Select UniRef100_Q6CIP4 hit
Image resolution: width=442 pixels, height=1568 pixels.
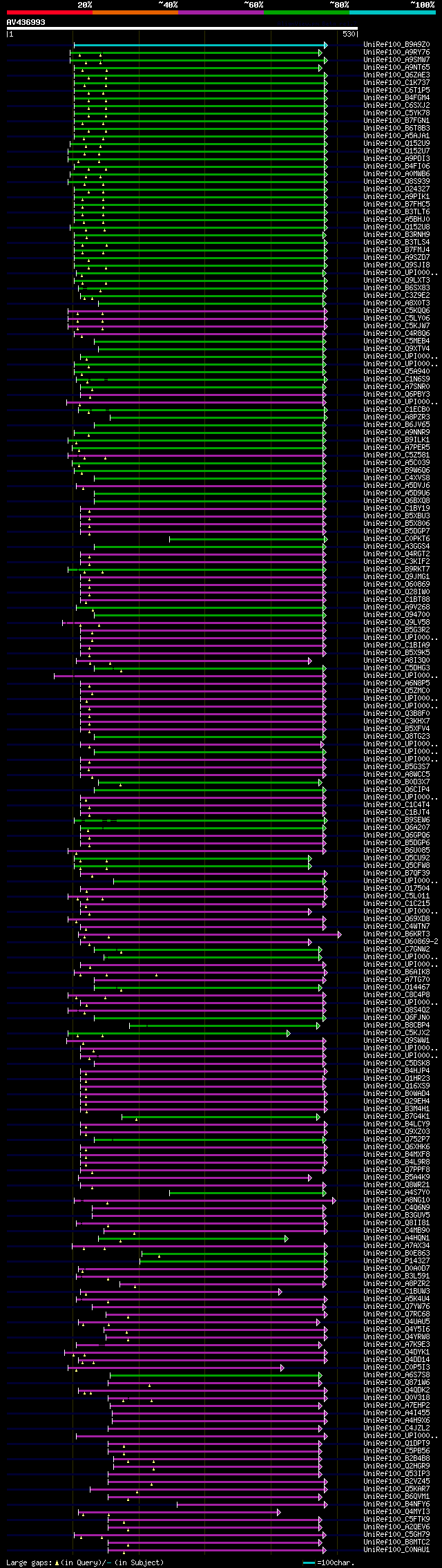396,790
